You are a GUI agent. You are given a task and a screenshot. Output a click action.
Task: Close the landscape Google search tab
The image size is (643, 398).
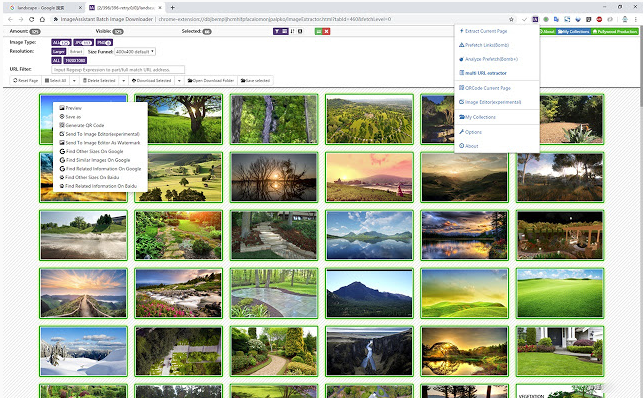(x=80, y=8)
